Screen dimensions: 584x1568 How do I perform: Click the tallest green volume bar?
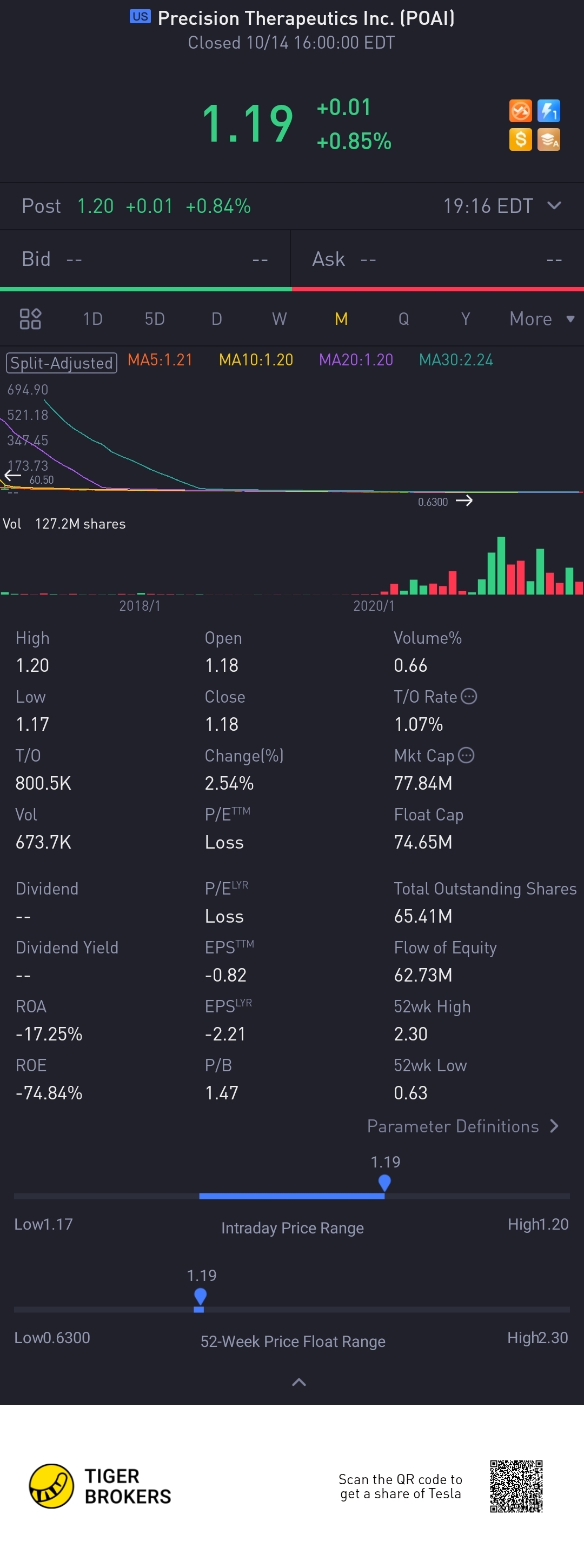point(501,565)
